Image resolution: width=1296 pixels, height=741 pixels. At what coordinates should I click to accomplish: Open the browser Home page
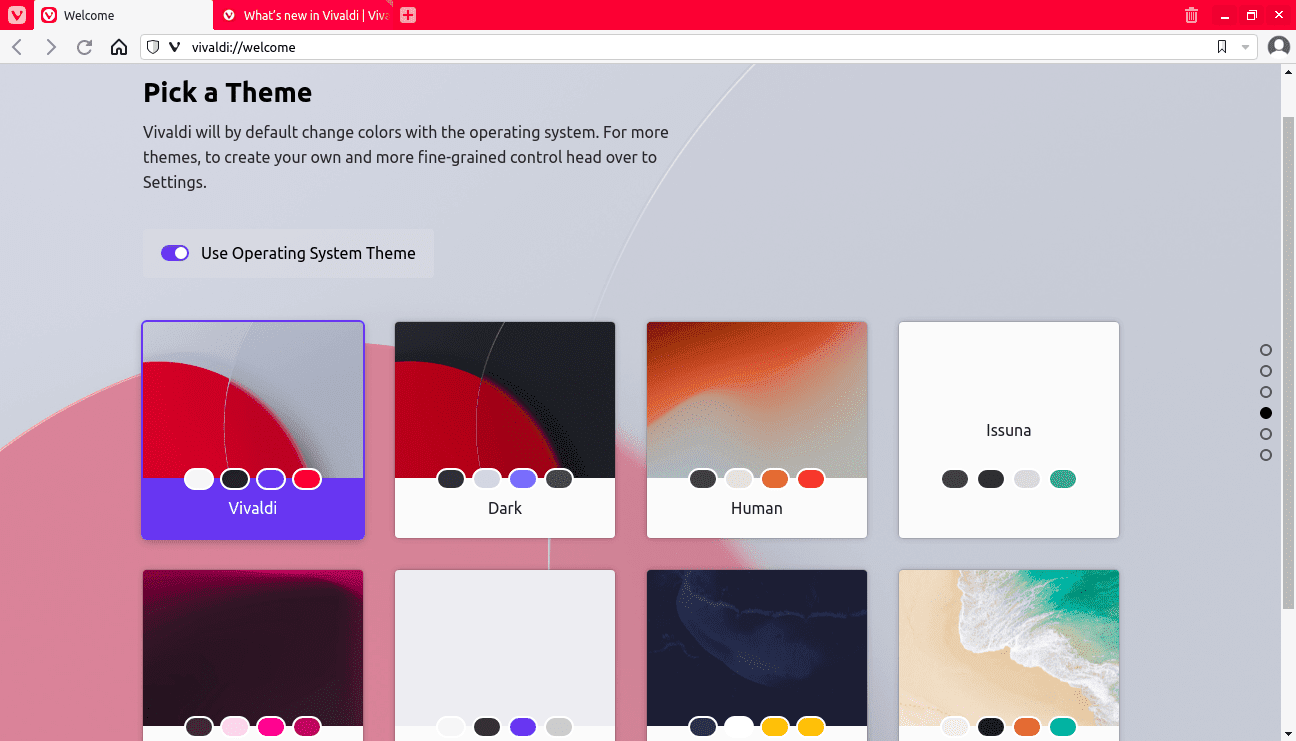pos(118,46)
